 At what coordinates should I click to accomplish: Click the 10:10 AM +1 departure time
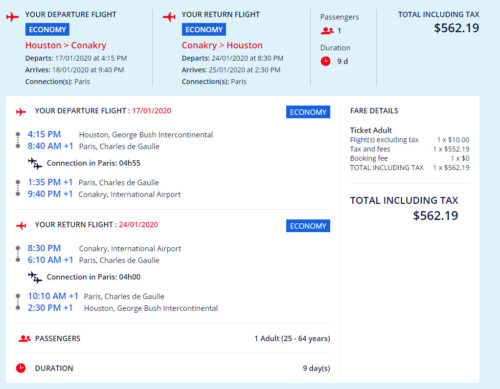(53, 296)
